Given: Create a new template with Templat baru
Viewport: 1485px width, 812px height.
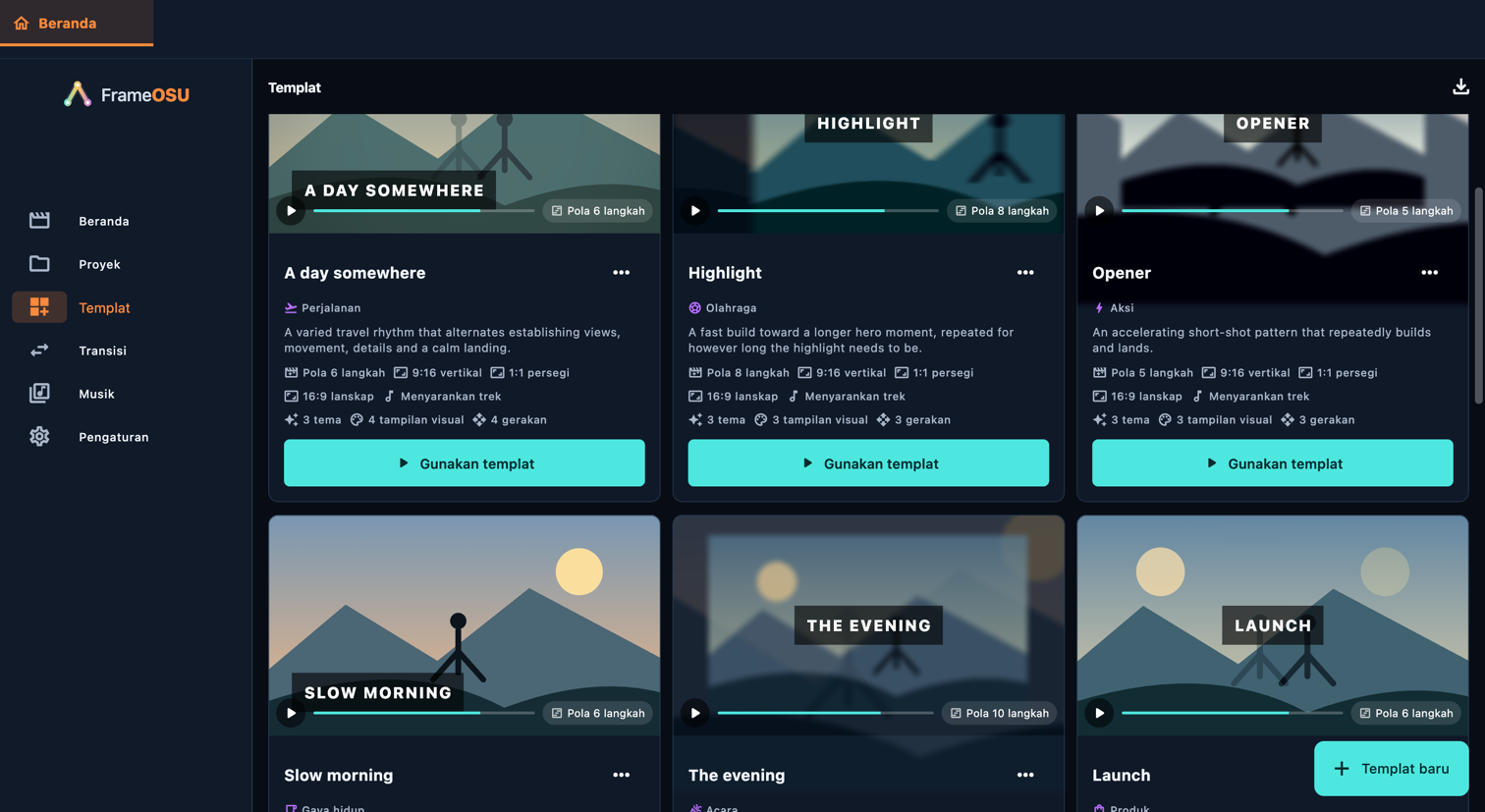Looking at the screenshot, I should 1392,769.
